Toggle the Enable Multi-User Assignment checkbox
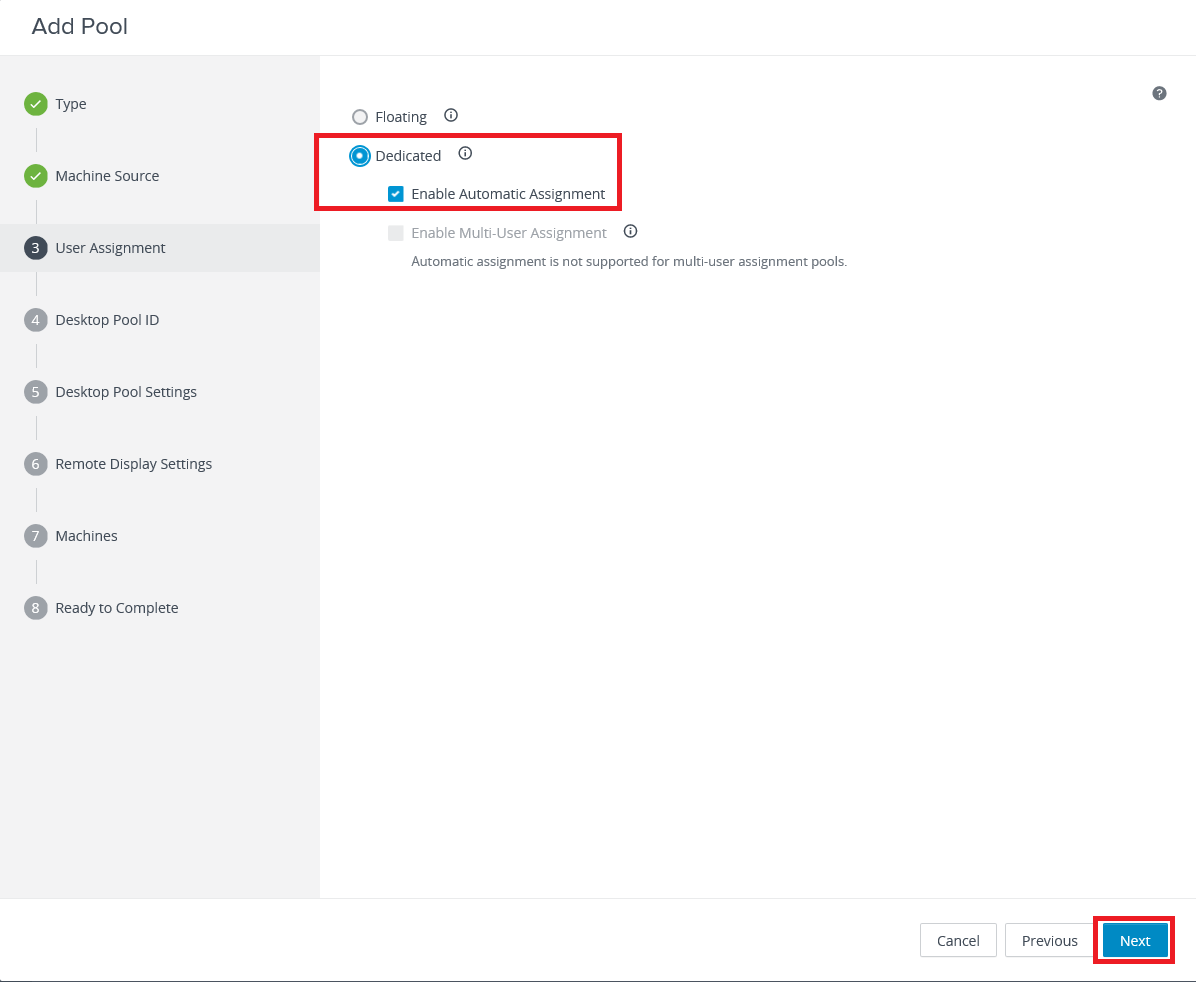This screenshot has width=1196, height=982. point(396,233)
